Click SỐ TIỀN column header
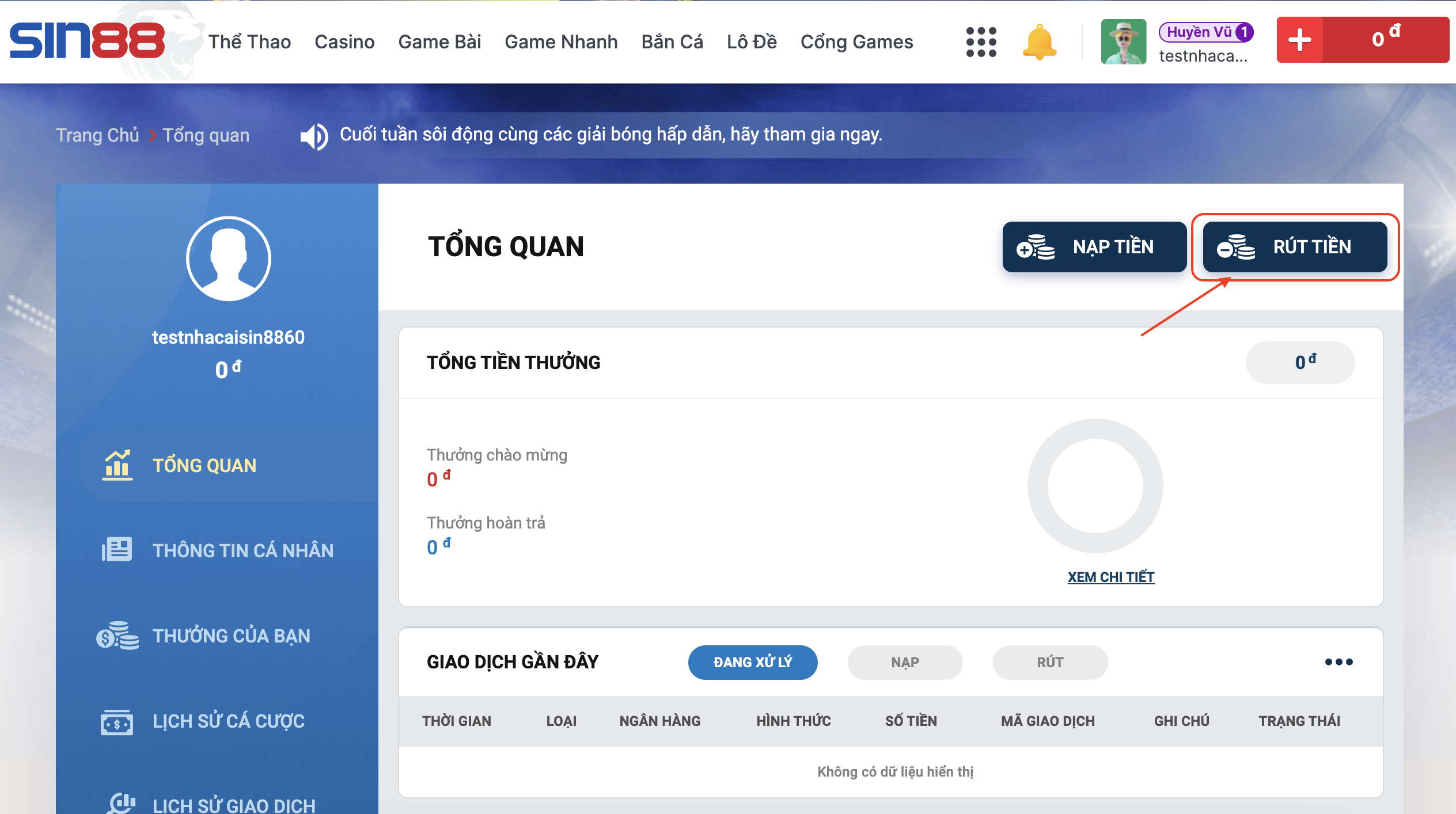 911,721
